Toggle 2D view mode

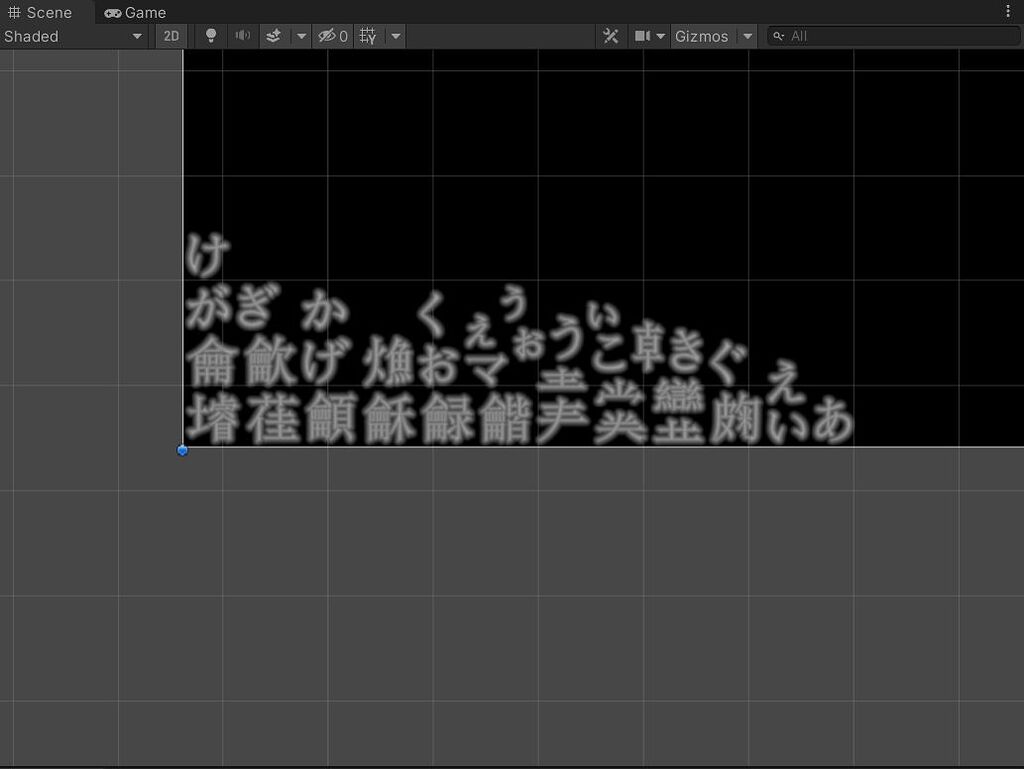click(x=171, y=36)
